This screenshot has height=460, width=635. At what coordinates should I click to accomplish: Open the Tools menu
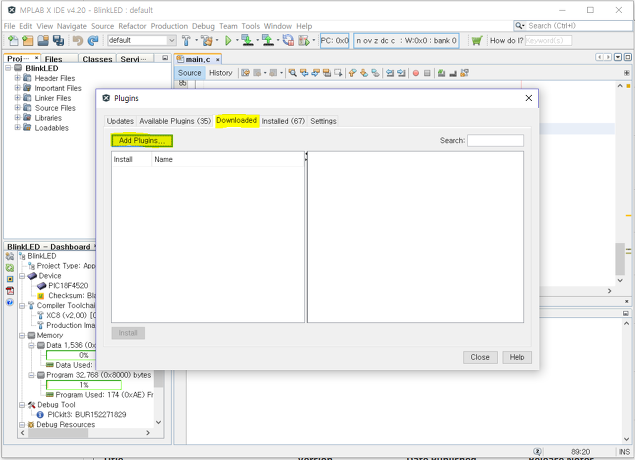click(251, 26)
